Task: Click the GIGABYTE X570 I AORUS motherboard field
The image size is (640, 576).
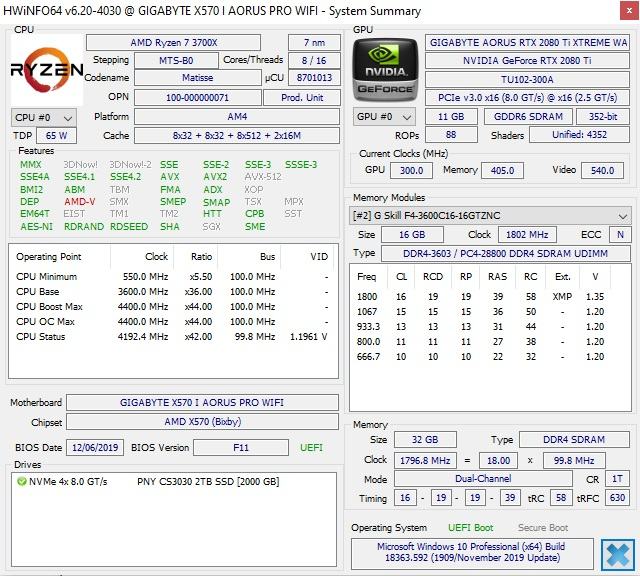Action: pos(202,403)
